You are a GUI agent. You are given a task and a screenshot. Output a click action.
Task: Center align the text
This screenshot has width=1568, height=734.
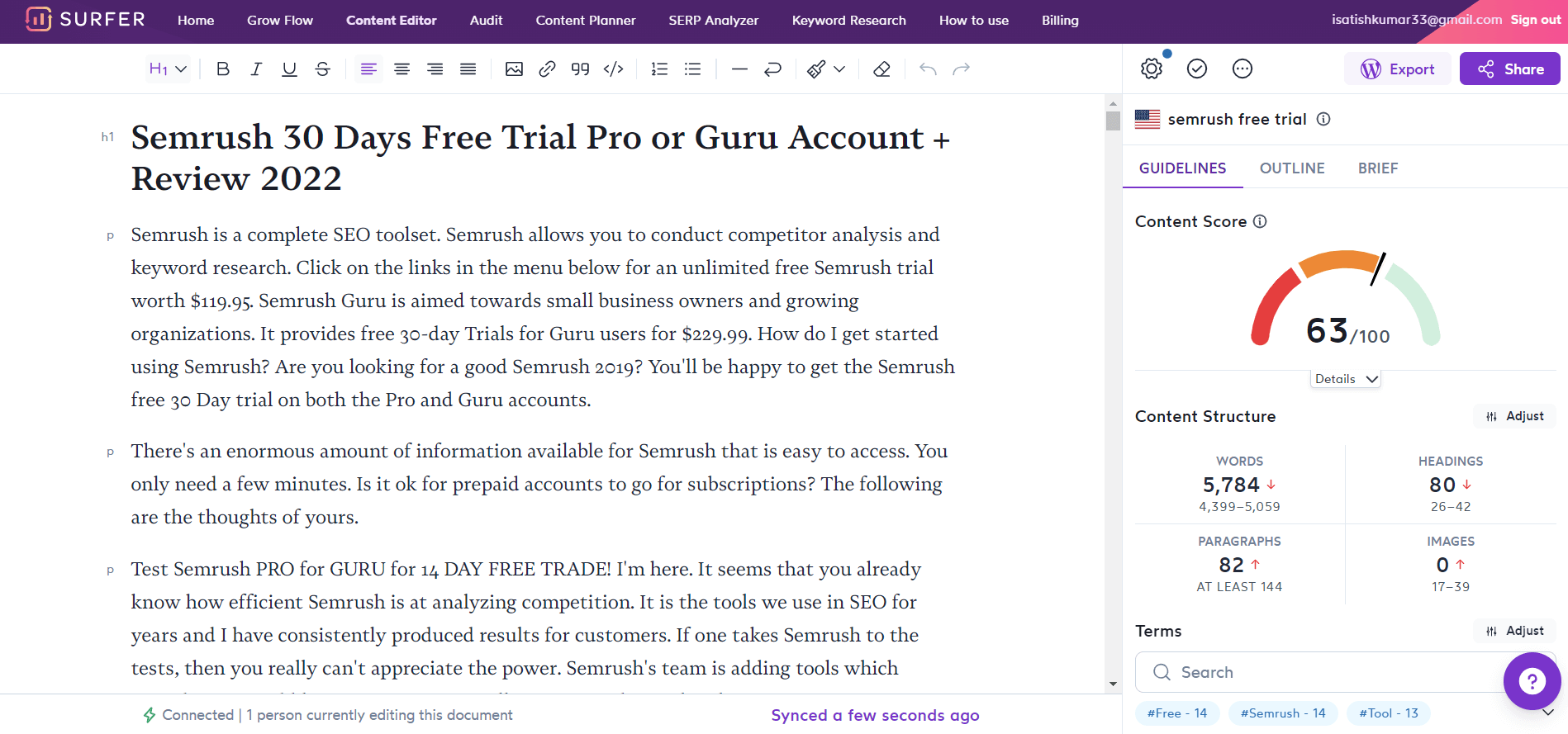402,69
